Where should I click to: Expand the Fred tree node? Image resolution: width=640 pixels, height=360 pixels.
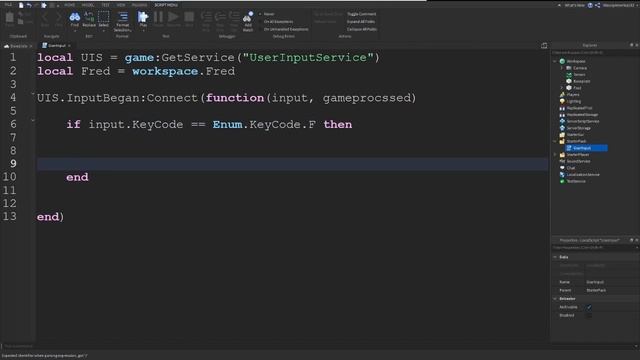[562, 88]
